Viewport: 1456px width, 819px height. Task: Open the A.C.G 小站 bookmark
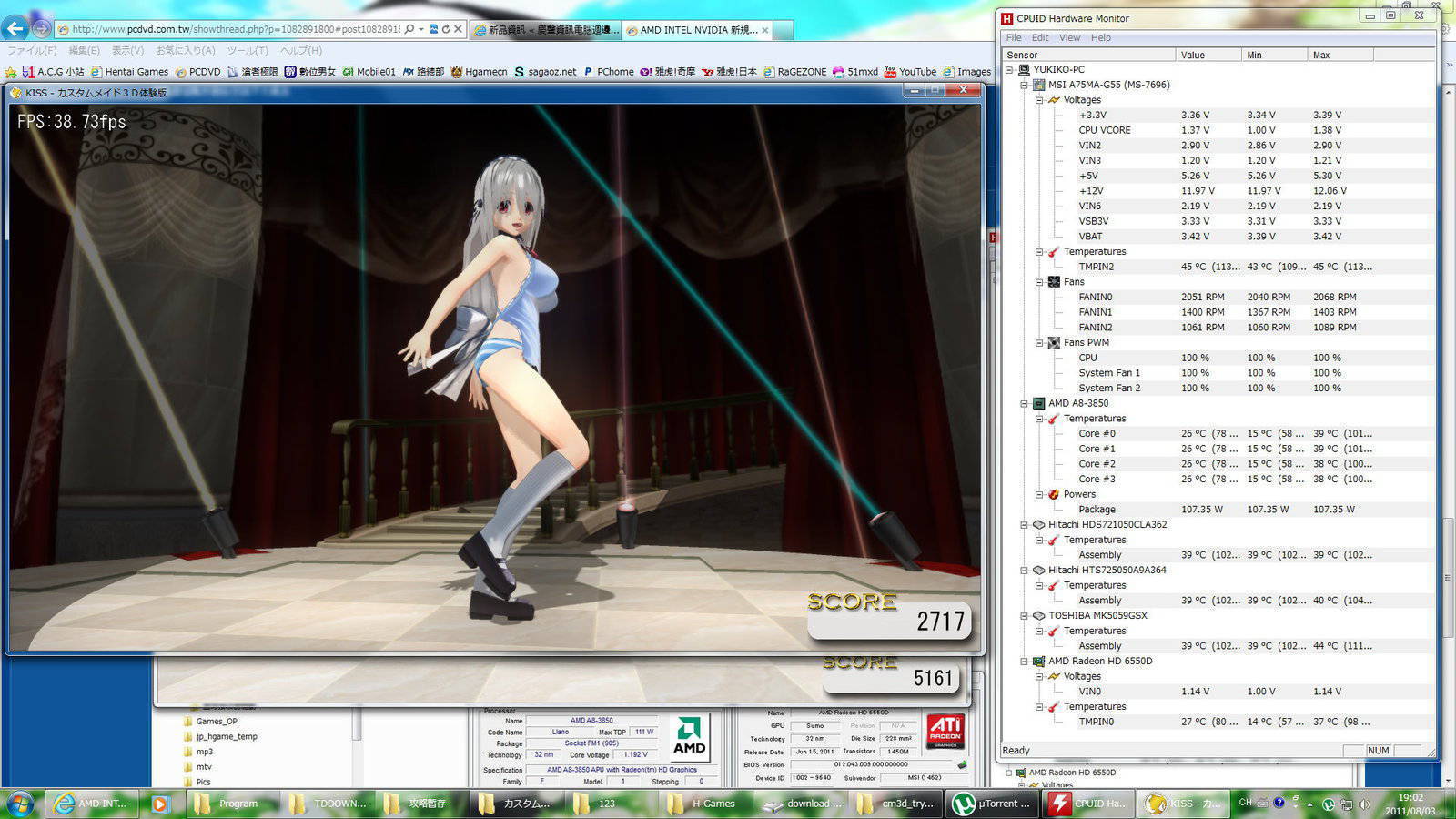(x=54, y=72)
